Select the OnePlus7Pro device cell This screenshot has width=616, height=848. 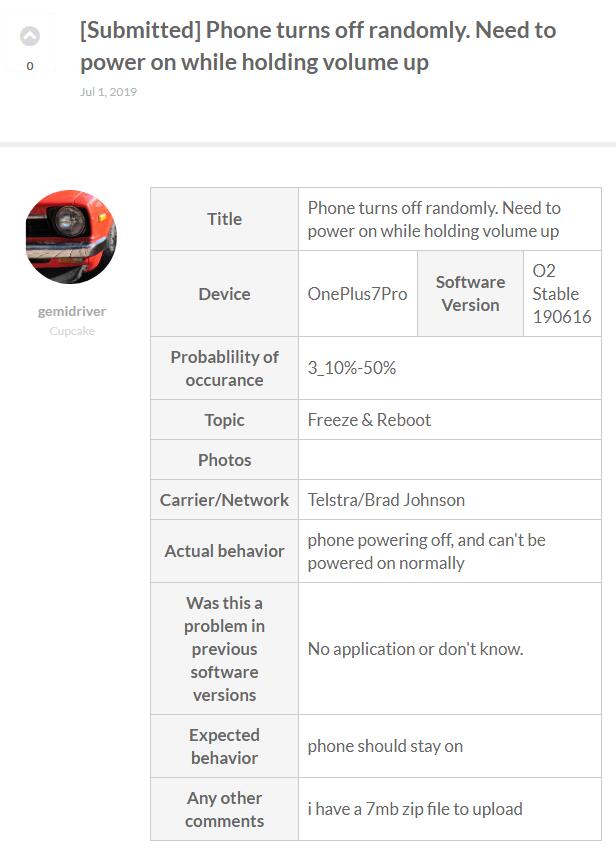coord(357,294)
